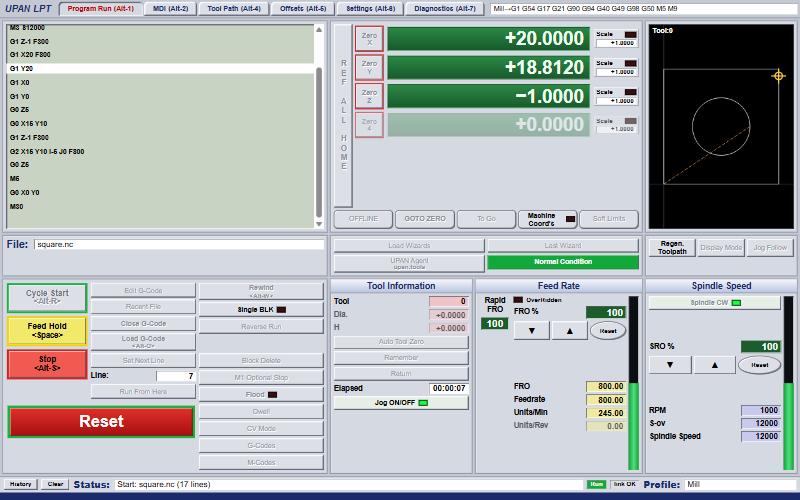800x500 pixels.
Task: Click the Z axis position readout
Action: (488, 96)
